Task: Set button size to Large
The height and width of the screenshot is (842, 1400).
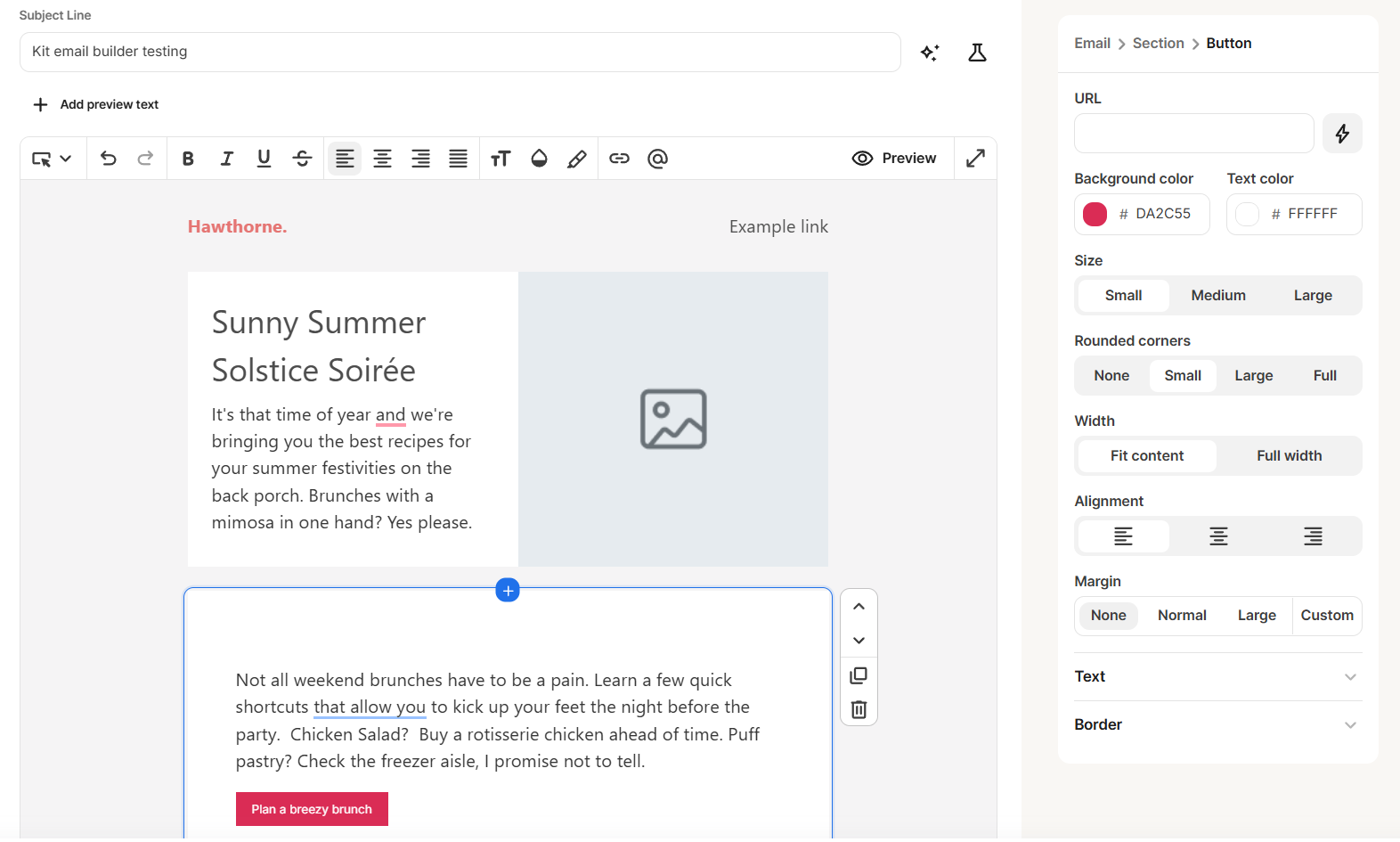Action: (x=1313, y=296)
